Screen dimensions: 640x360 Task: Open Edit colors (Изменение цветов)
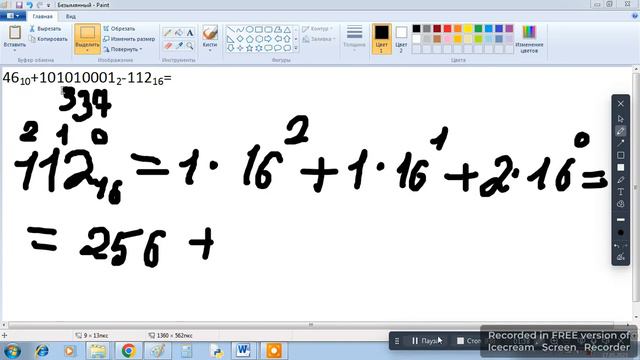click(x=529, y=39)
